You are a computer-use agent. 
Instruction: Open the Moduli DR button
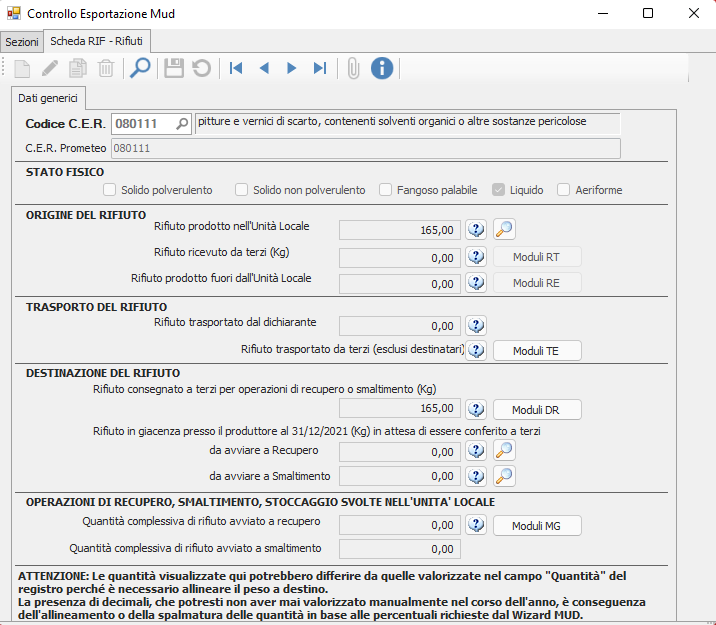pos(537,410)
